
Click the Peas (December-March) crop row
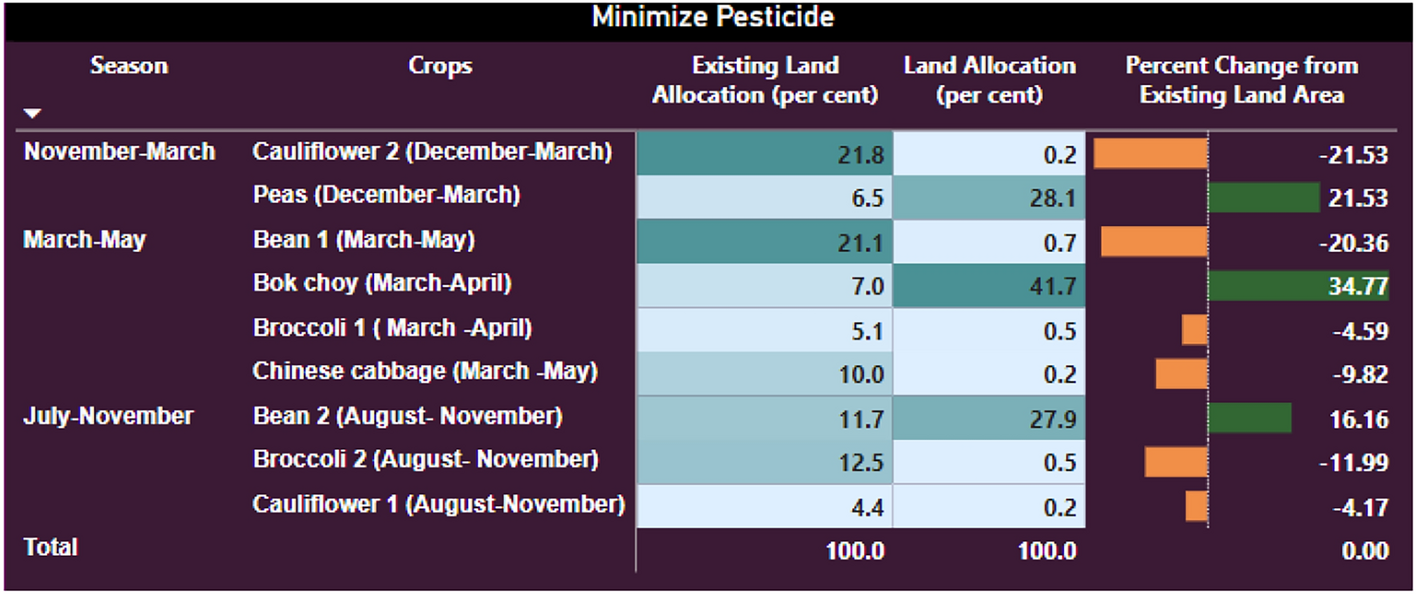click(x=386, y=195)
